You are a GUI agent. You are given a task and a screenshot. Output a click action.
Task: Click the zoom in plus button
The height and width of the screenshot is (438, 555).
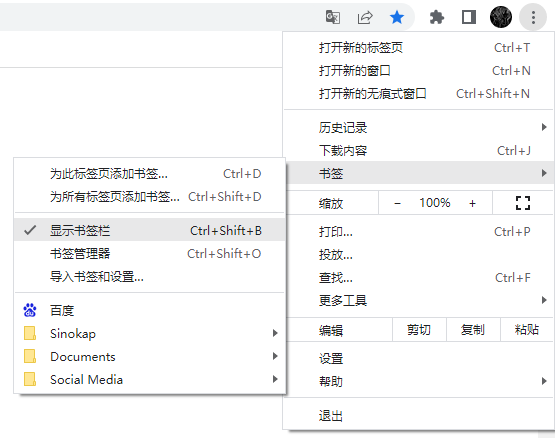(472, 203)
